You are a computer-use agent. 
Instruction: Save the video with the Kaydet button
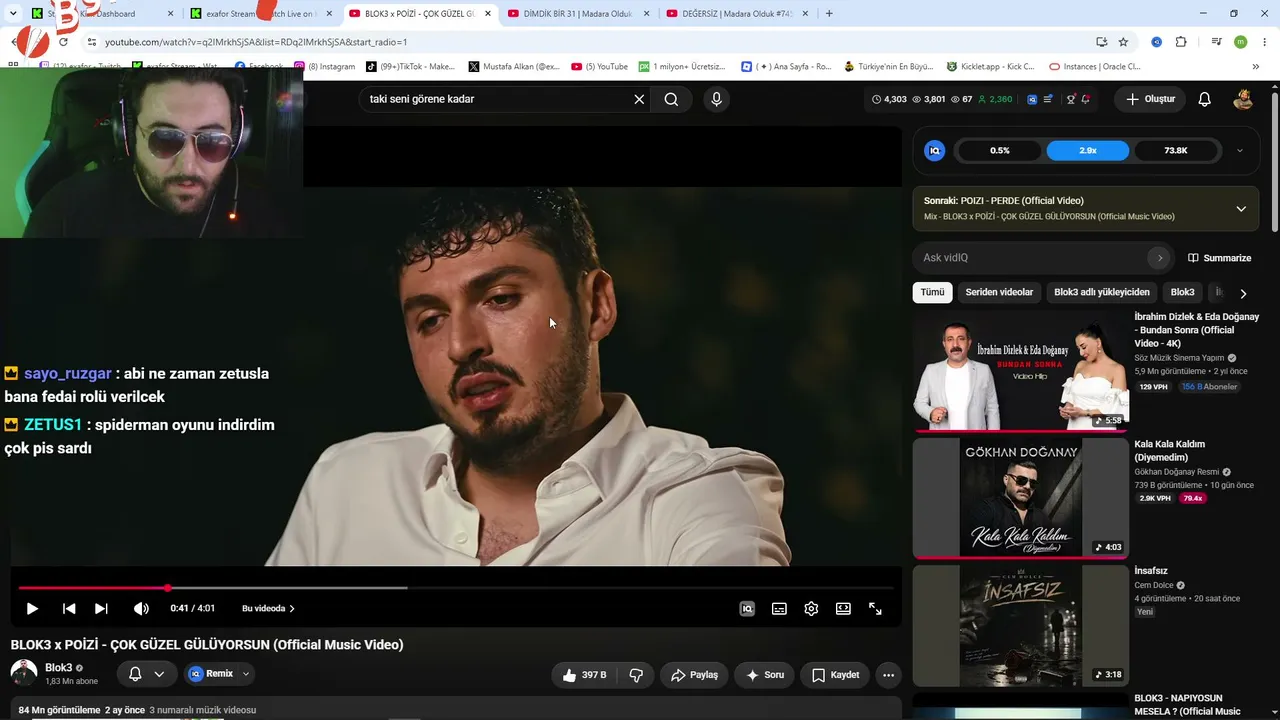pyautogui.click(x=836, y=675)
